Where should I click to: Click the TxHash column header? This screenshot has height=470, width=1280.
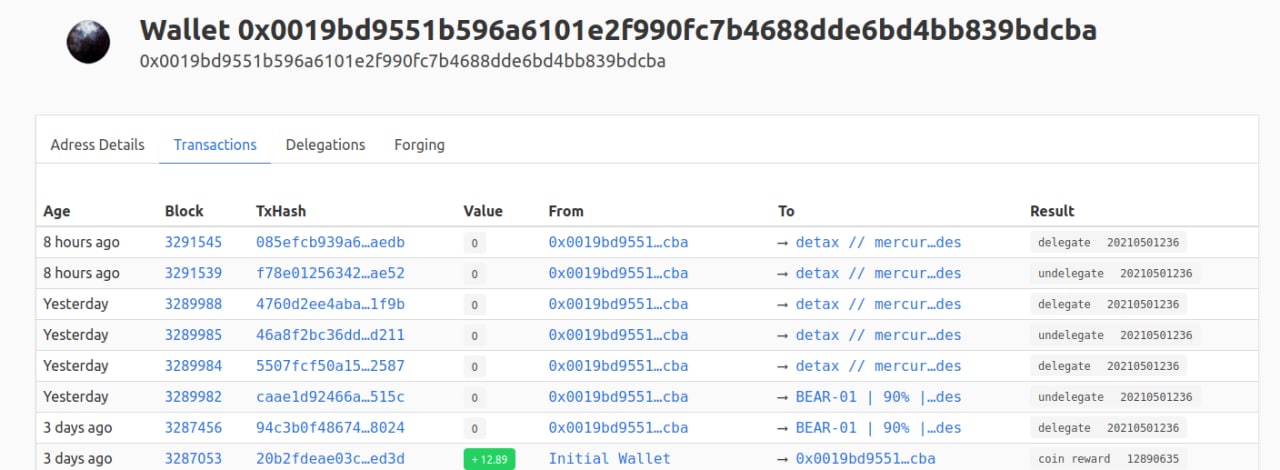(281, 211)
